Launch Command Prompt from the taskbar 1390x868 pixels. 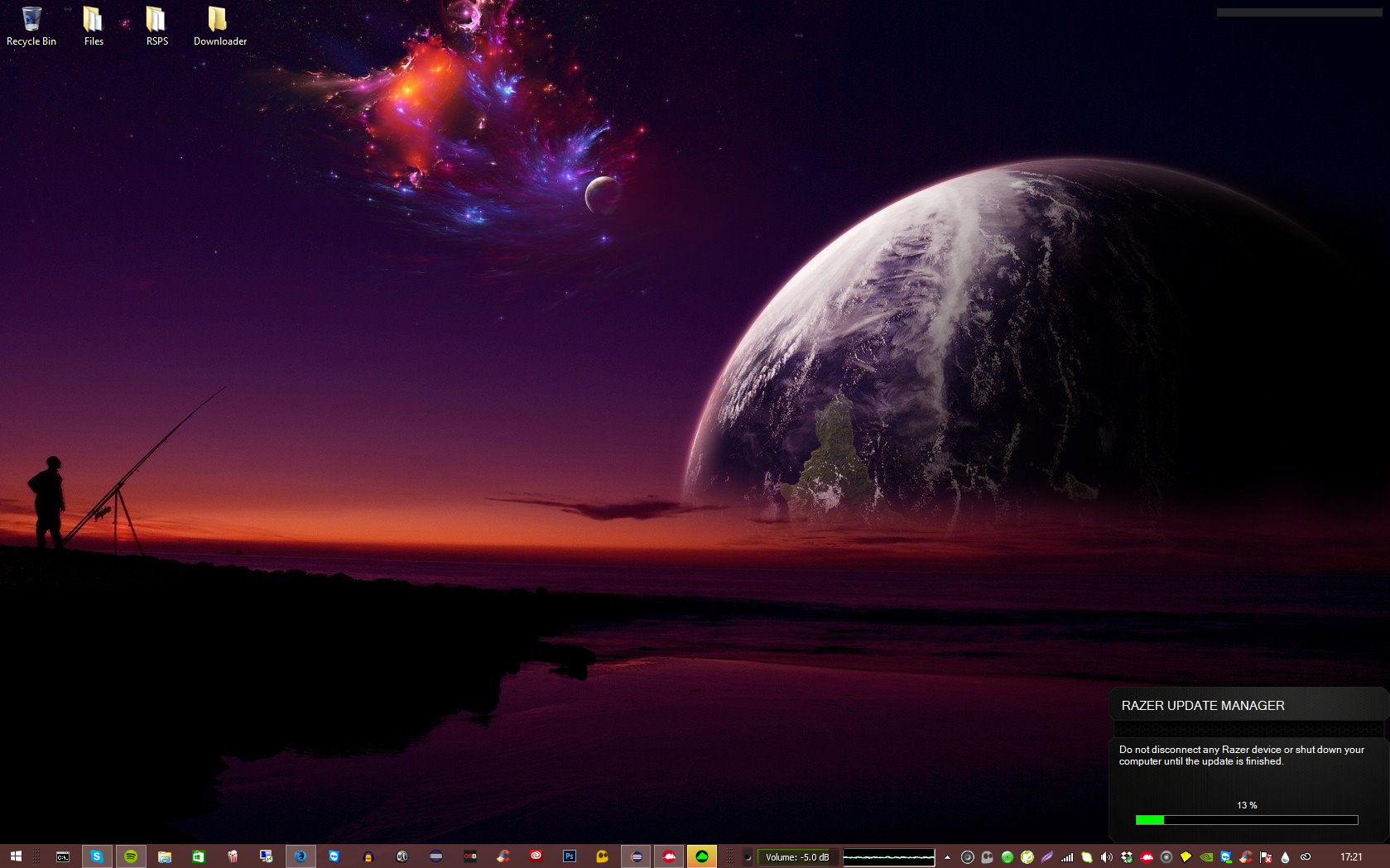tap(63, 856)
